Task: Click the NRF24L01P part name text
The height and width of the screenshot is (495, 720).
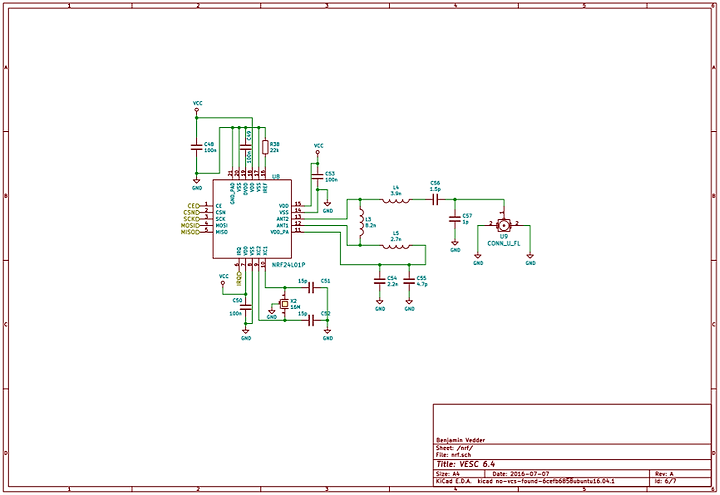Action: [288, 265]
